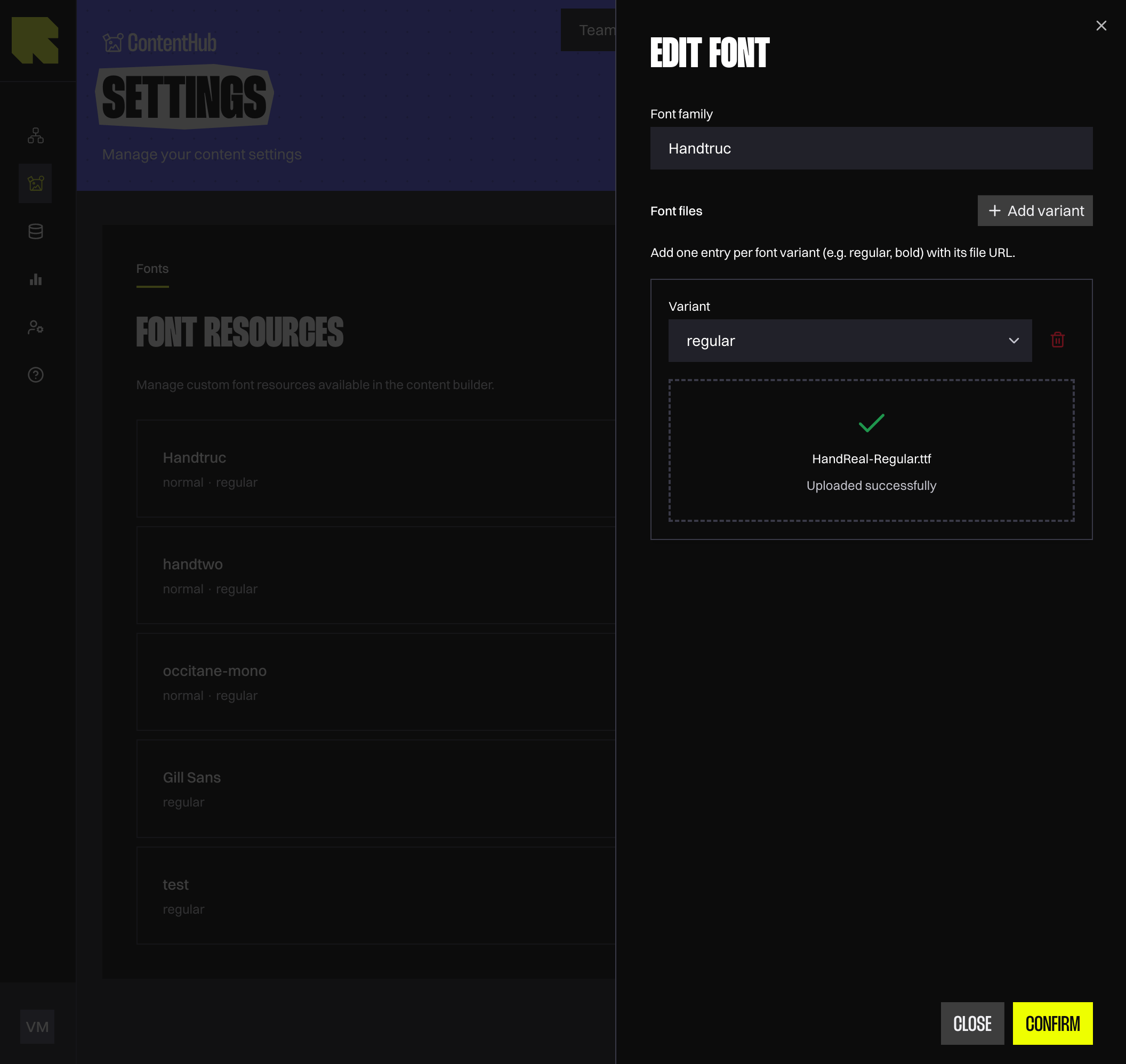This screenshot has height=1064, width=1126.
Task: Close the Edit Font panel with X
Action: pos(1101,26)
